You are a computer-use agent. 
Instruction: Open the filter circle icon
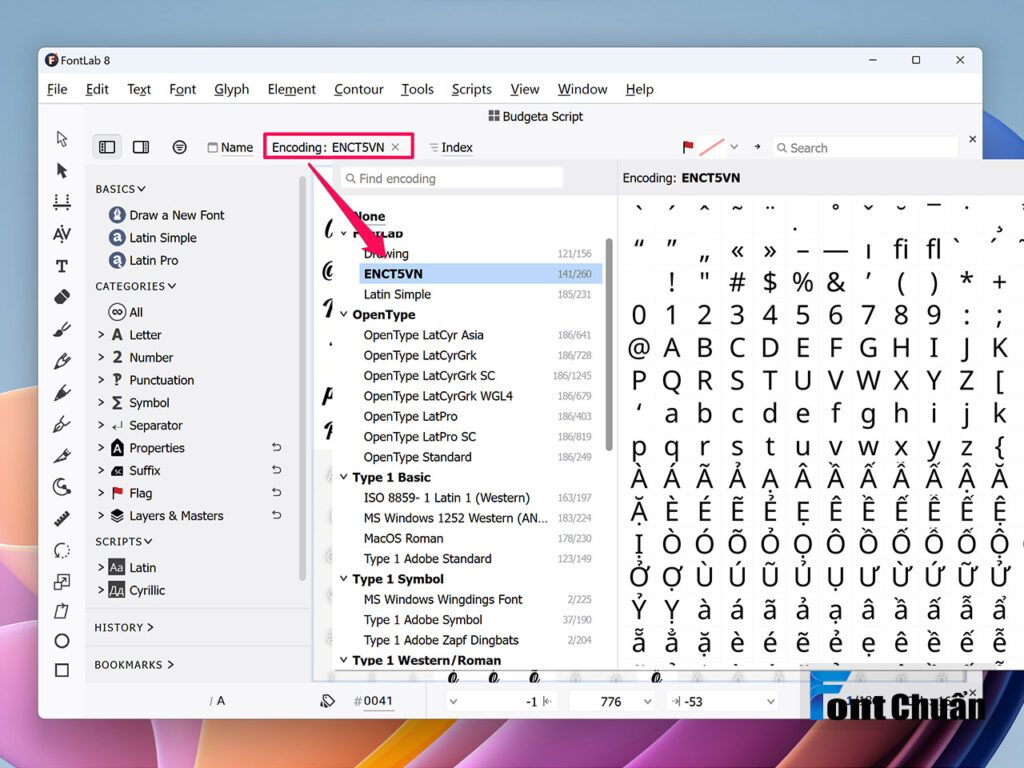point(180,147)
